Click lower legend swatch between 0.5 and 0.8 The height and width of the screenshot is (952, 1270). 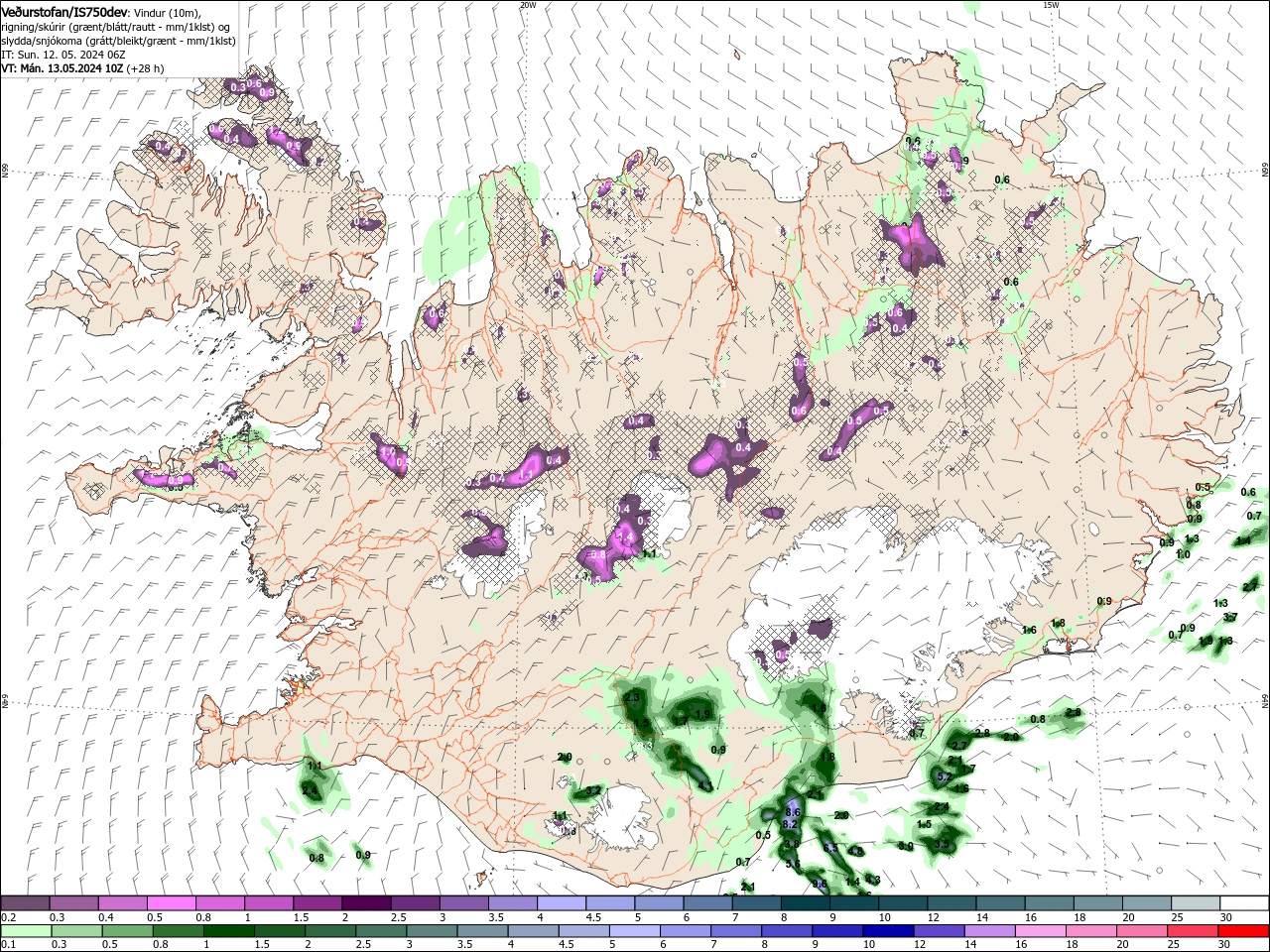(x=128, y=931)
